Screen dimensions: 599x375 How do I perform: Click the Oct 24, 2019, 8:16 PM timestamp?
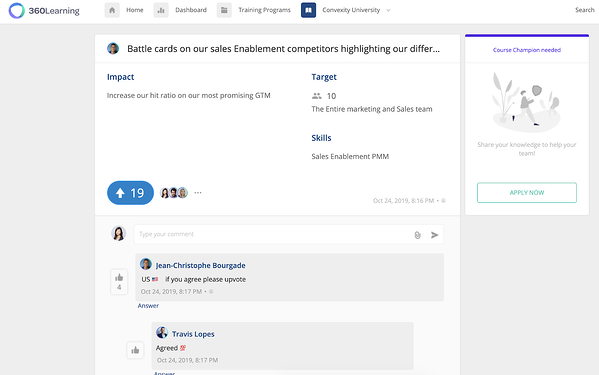[x=403, y=200]
